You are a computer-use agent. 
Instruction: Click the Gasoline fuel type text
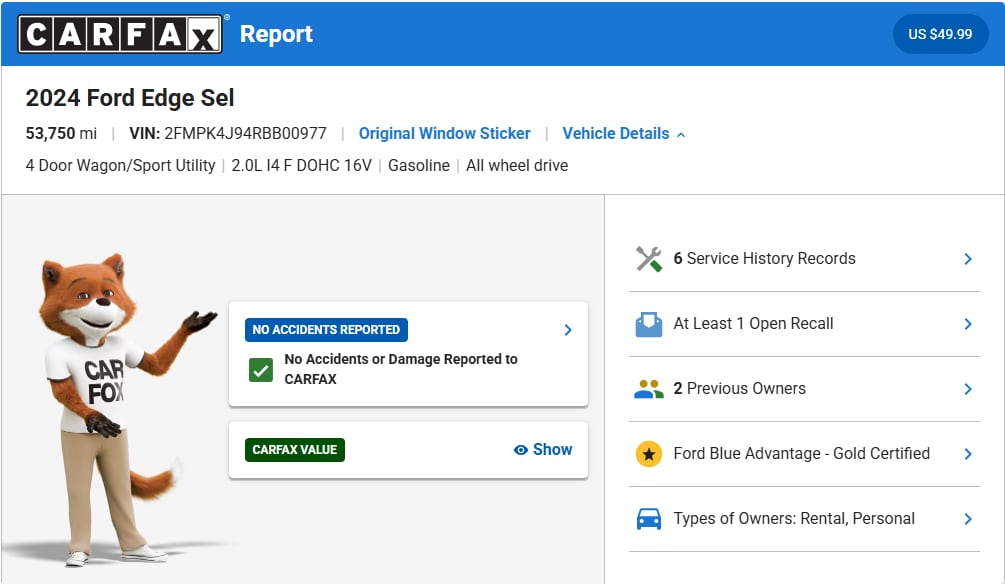point(419,165)
